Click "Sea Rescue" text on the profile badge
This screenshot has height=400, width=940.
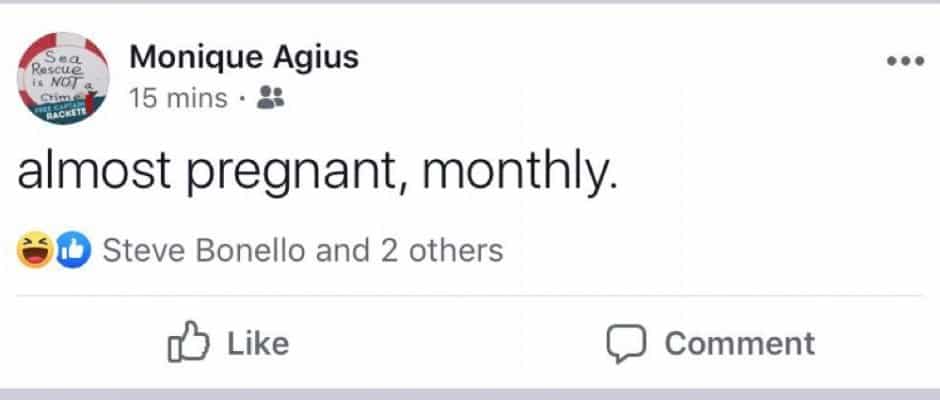[62, 69]
